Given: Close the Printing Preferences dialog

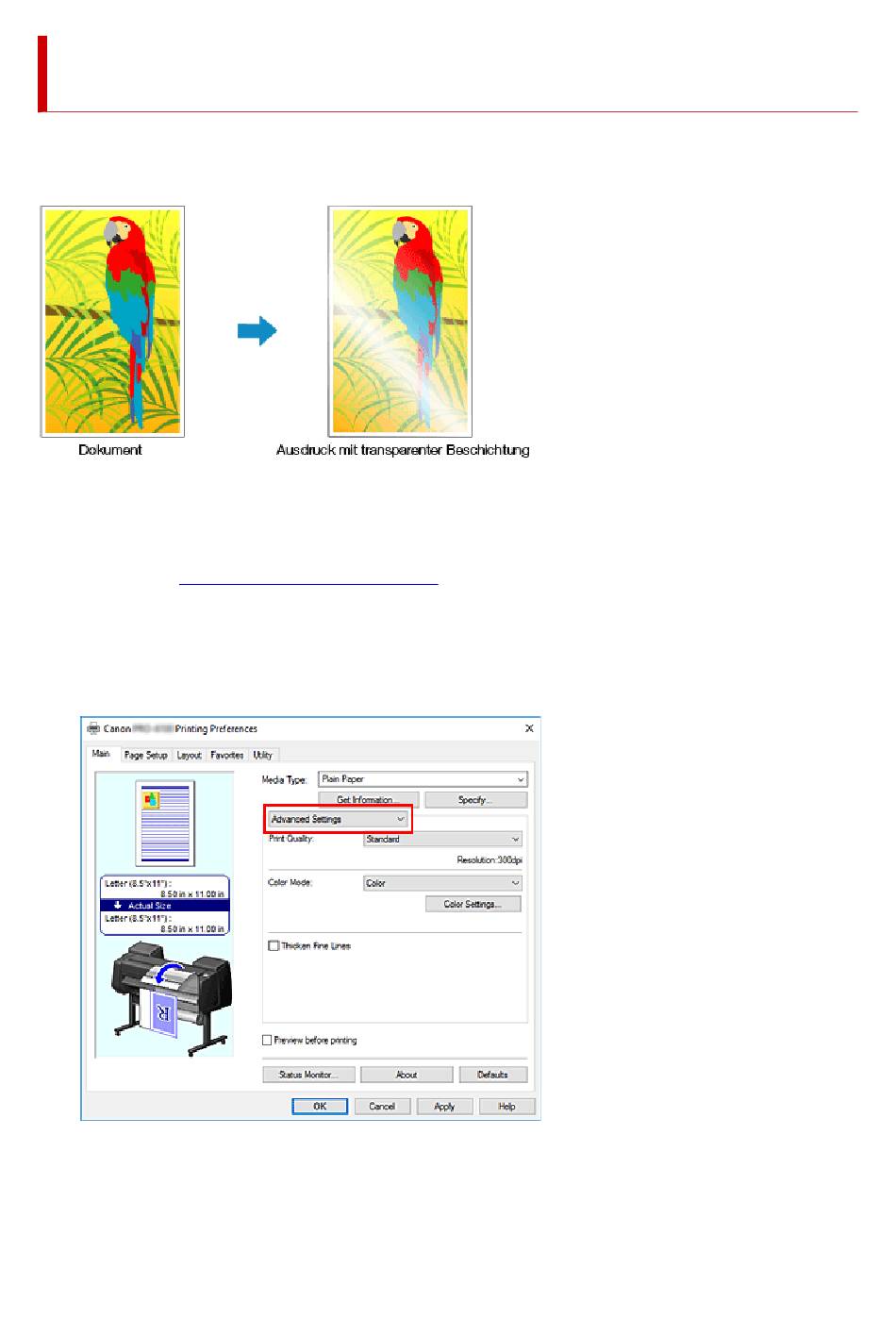Looking at the screenshot, I should (x=529, y=728).
